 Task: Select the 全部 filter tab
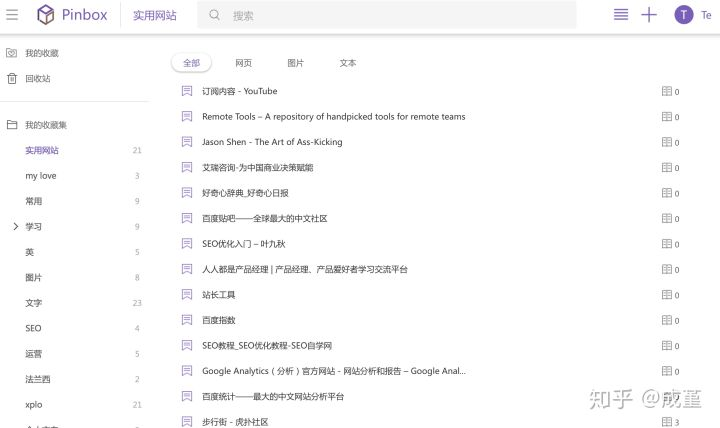pos(191,63)
